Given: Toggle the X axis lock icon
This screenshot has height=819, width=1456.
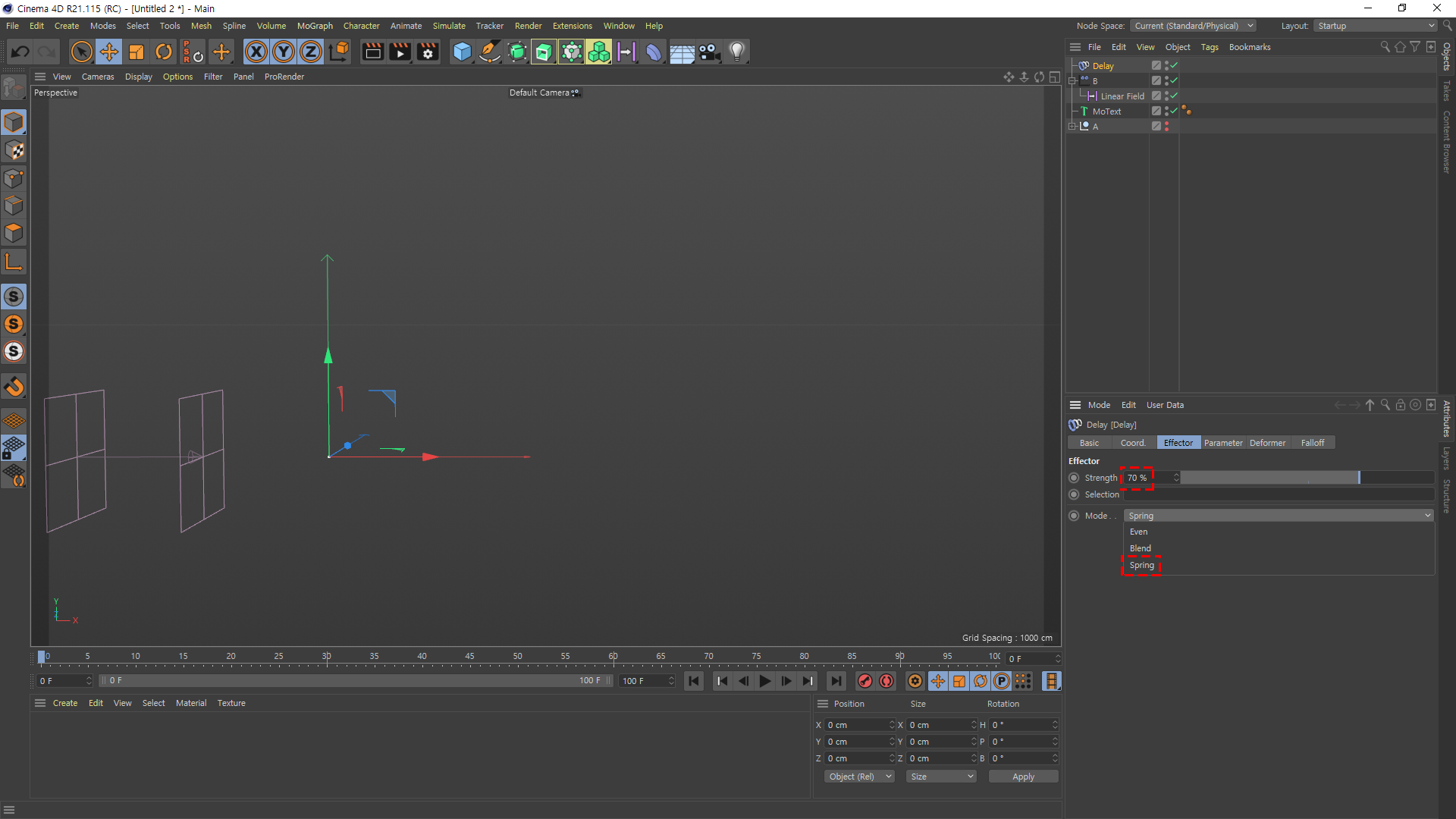Looking at the screenshot, I should click(x=256, y=52).
